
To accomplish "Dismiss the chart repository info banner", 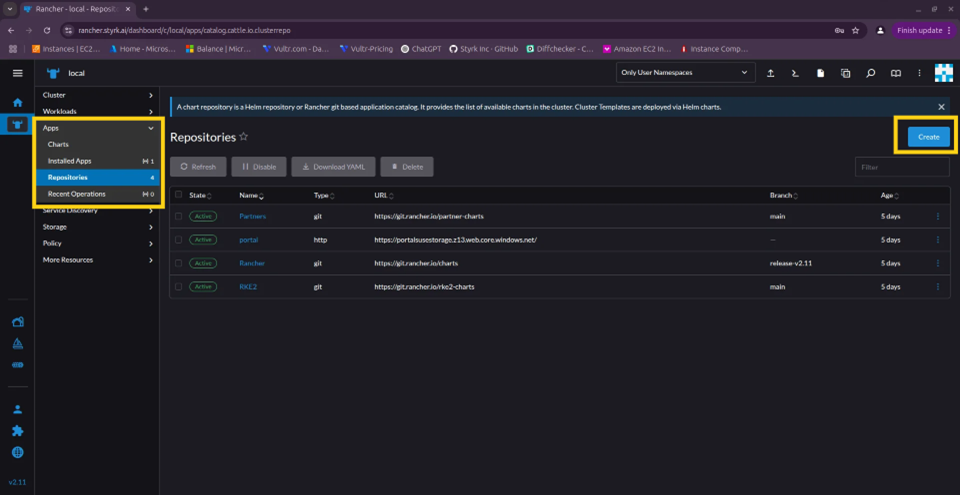I will [x=941, y=107].
